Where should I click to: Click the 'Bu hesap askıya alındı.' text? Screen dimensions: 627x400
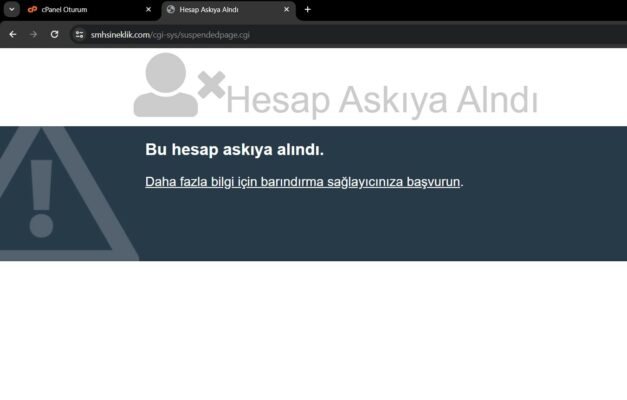point(234,150)
